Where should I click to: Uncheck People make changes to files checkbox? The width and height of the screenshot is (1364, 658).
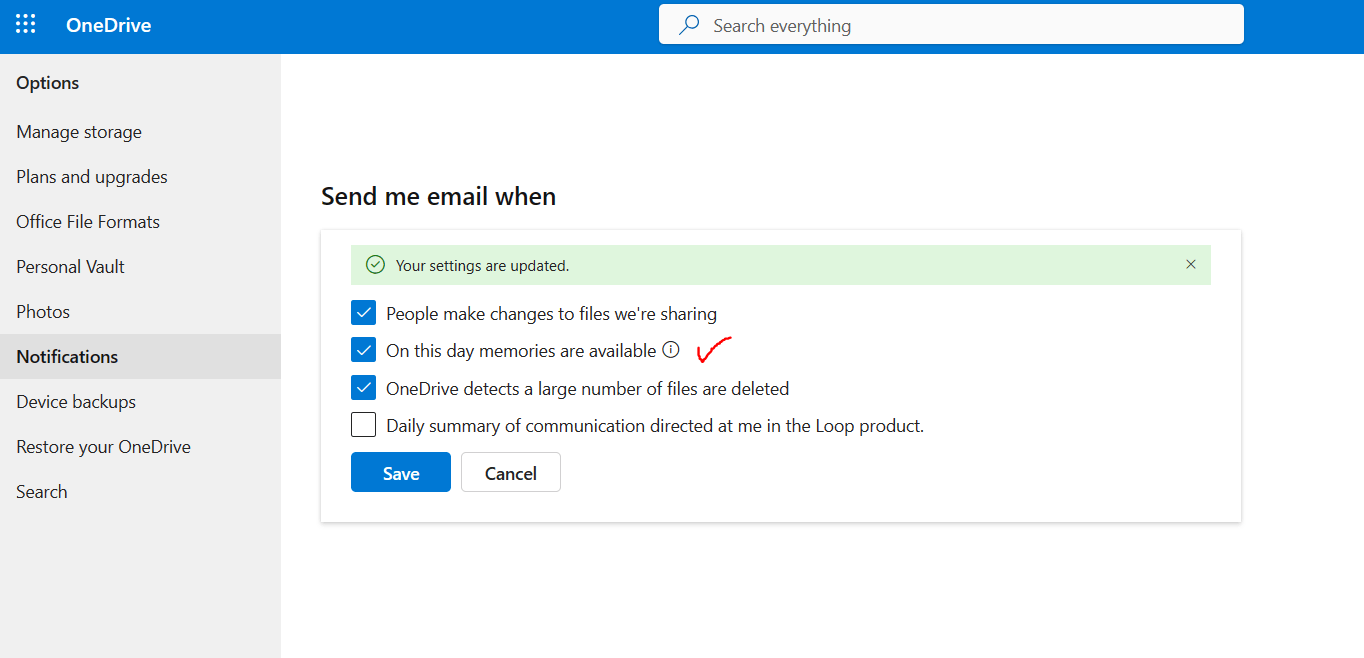(x=363, y=313)
